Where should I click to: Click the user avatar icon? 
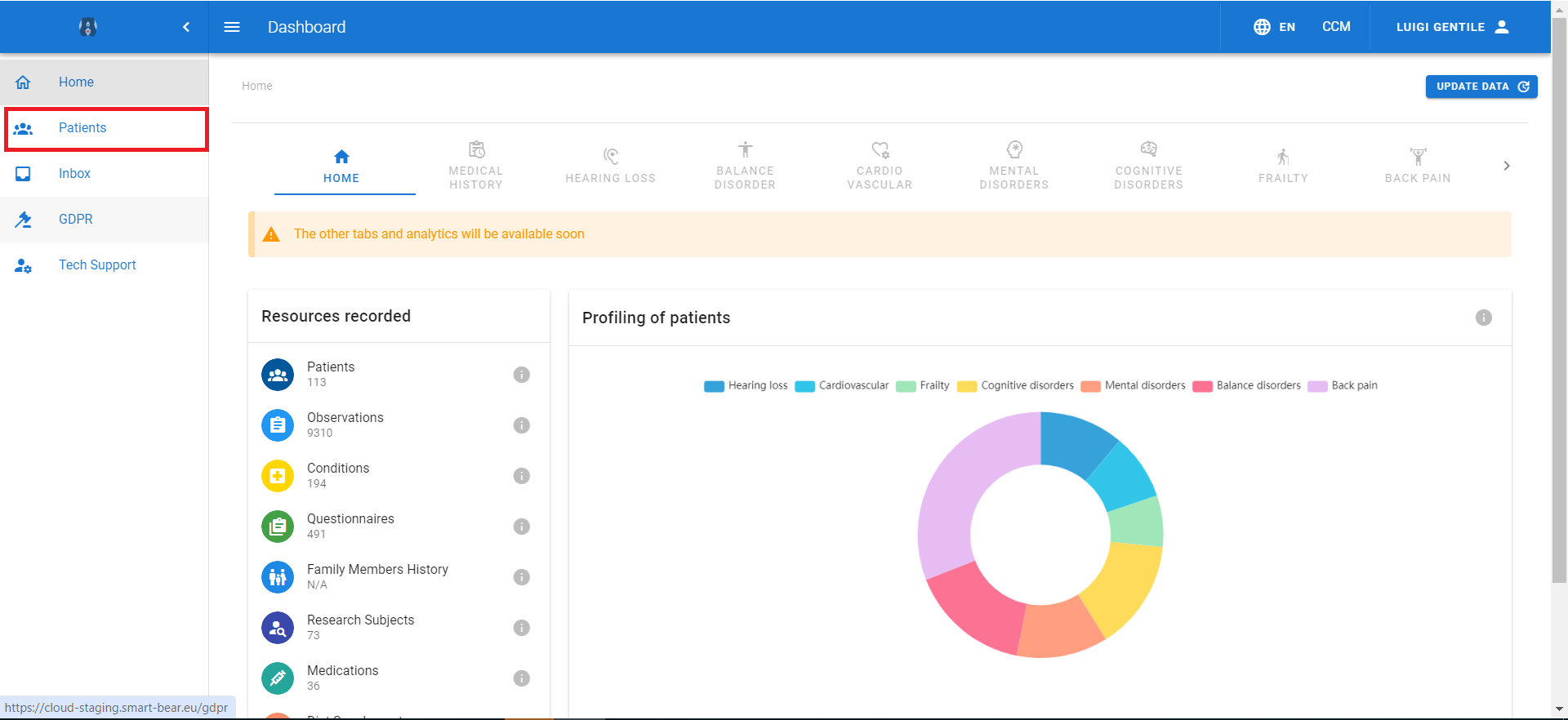(x=1502, y=27)
